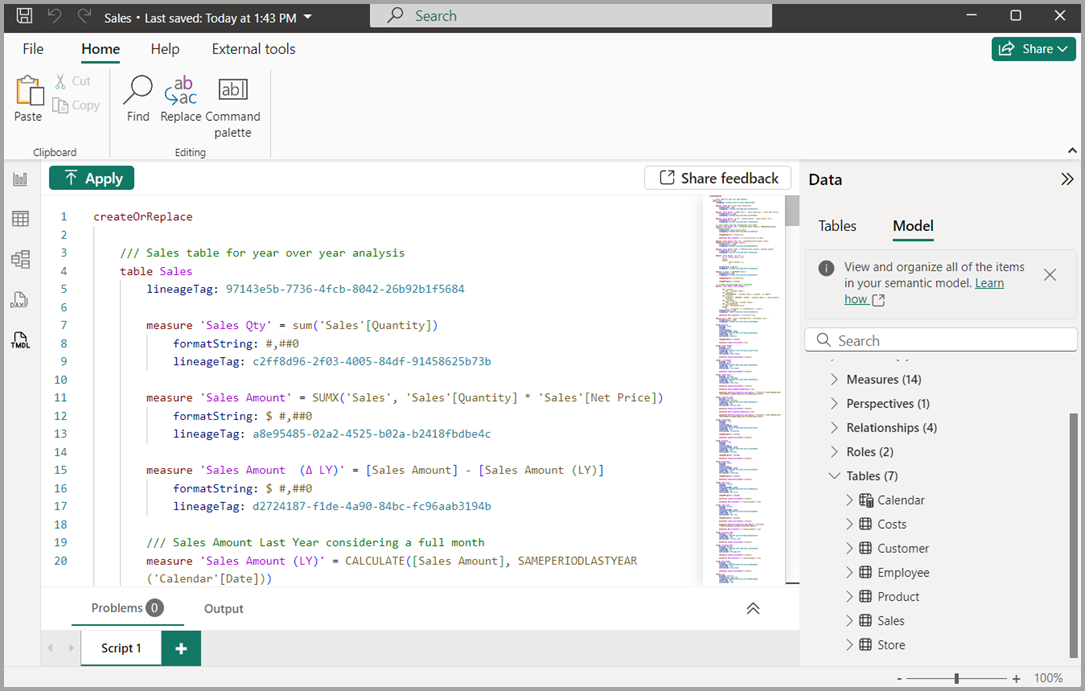Click the Apply button
The height and width of the screenshot is (691, 1085).
pyautogui.click(x=91, y=177)
